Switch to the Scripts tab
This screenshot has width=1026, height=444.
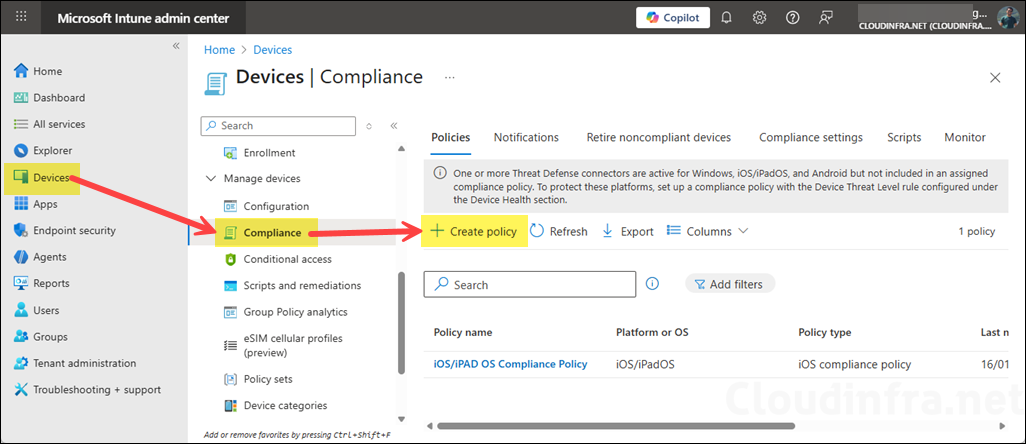pyautogui.click(x=904, y=137)
